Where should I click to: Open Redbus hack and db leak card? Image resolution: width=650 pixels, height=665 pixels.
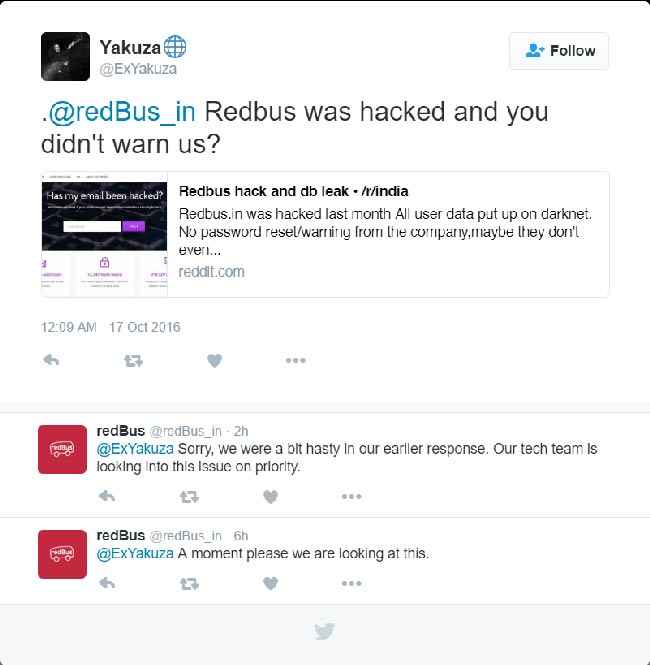[325, 235]
